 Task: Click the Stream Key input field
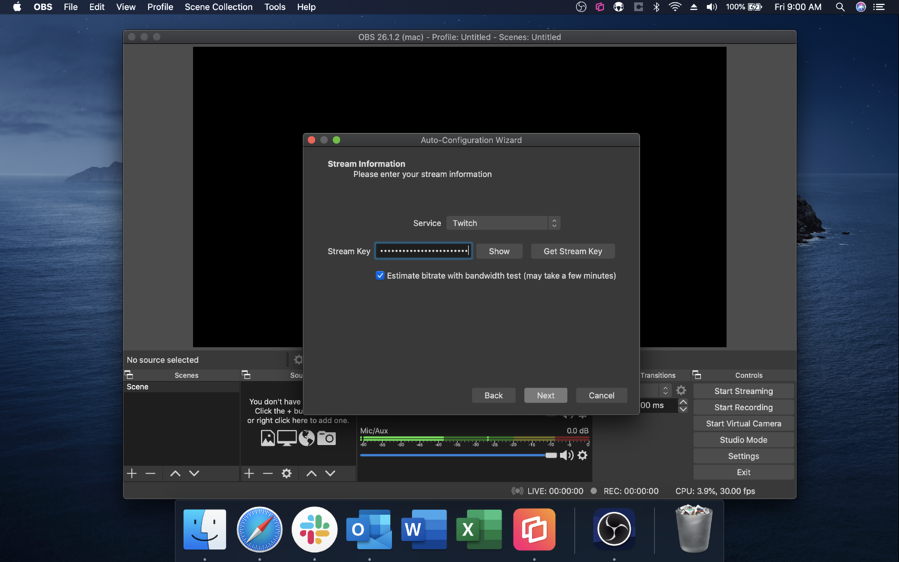[x=424, y=251]
